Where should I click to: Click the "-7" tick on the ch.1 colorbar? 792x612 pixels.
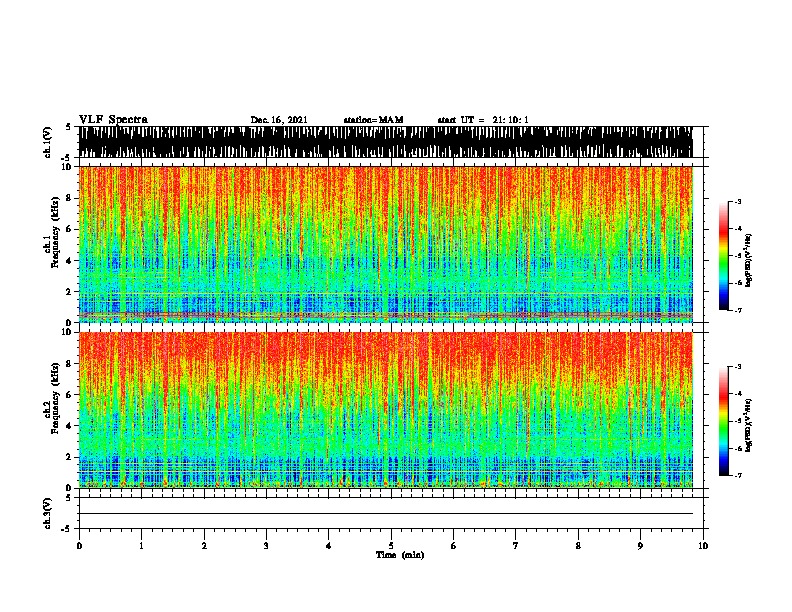[x=738, y=311]
